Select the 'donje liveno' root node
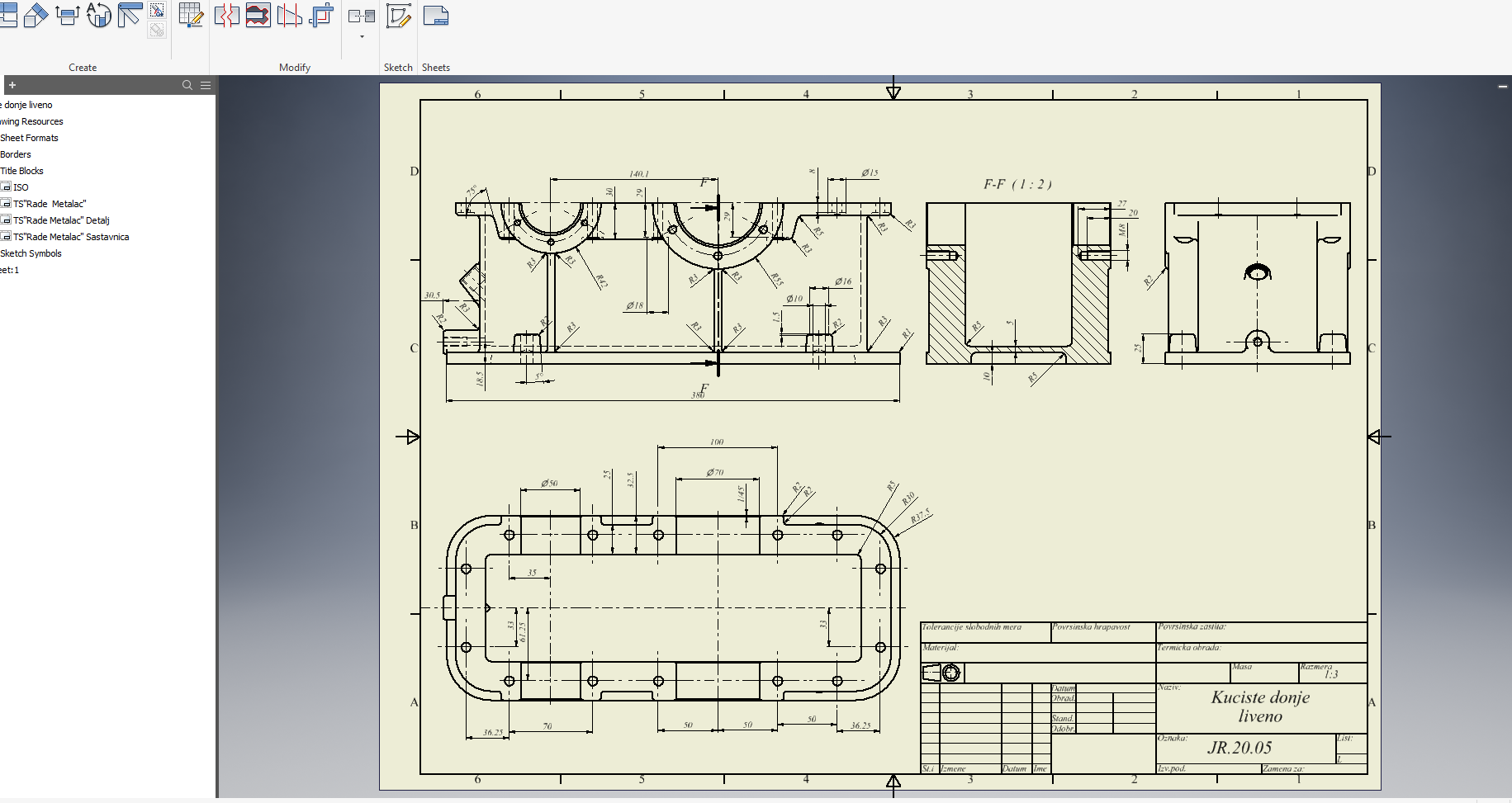 pyautogui.click(x=26, y=105)
